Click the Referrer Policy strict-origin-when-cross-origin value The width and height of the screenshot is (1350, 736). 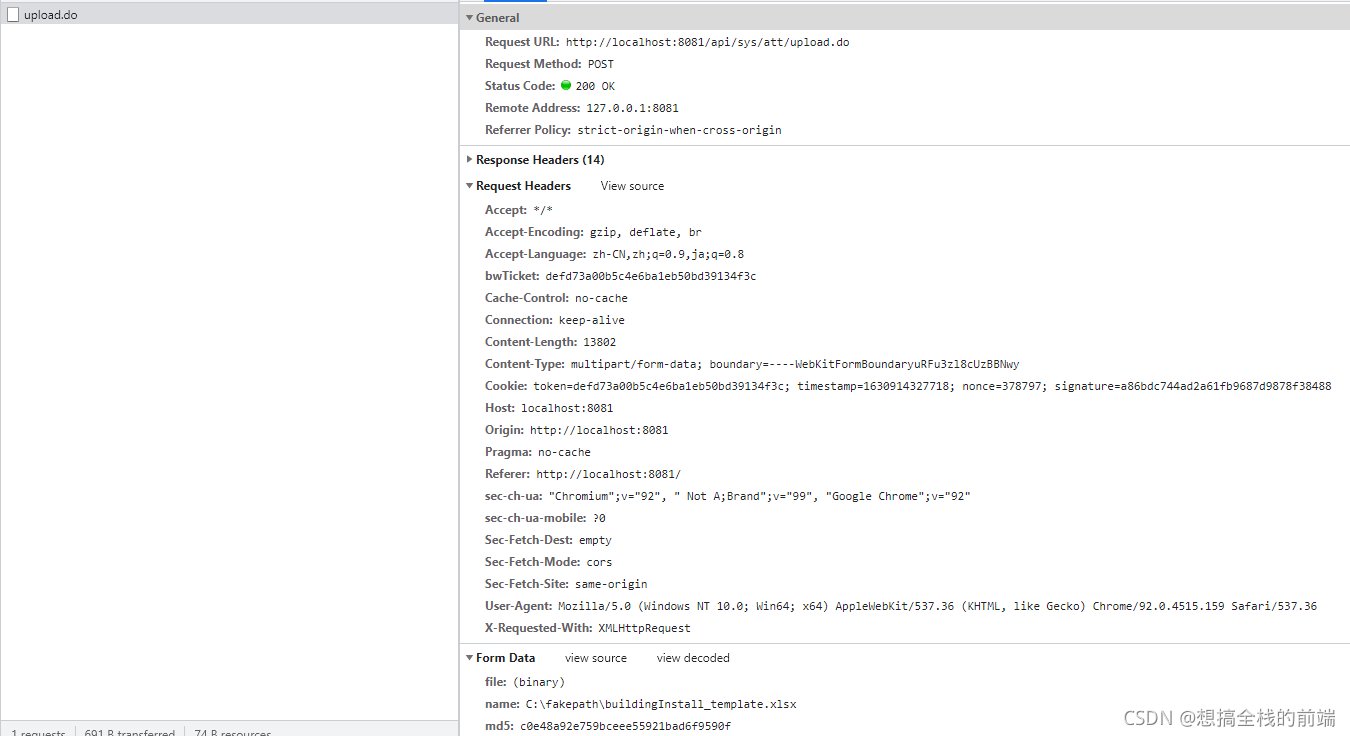(679, 130)
